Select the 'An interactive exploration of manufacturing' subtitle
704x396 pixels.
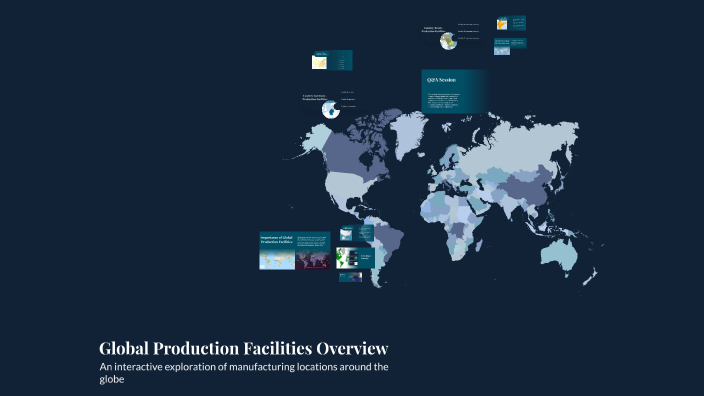[244, 373]
